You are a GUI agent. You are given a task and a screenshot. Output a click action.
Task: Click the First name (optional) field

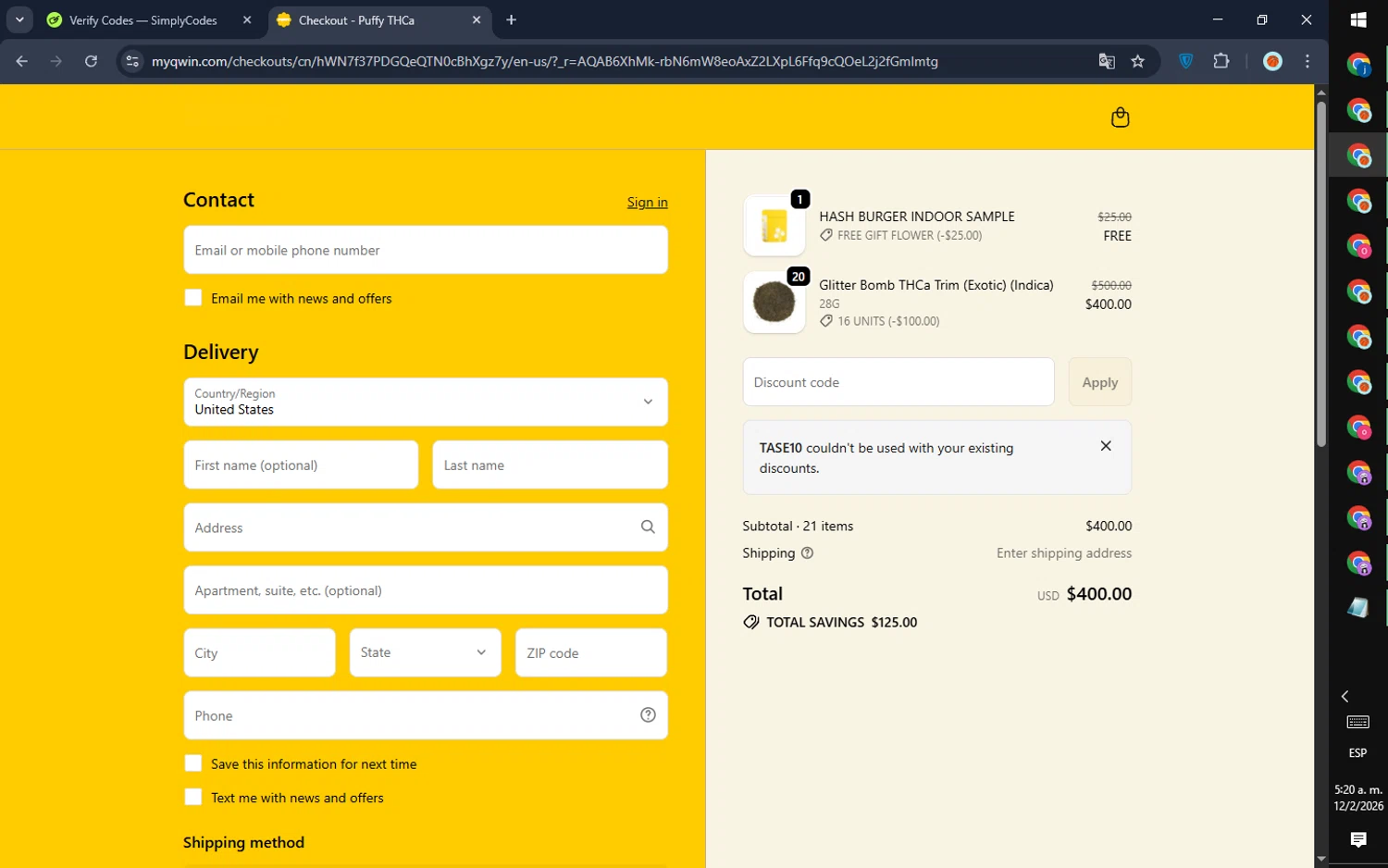301,465
